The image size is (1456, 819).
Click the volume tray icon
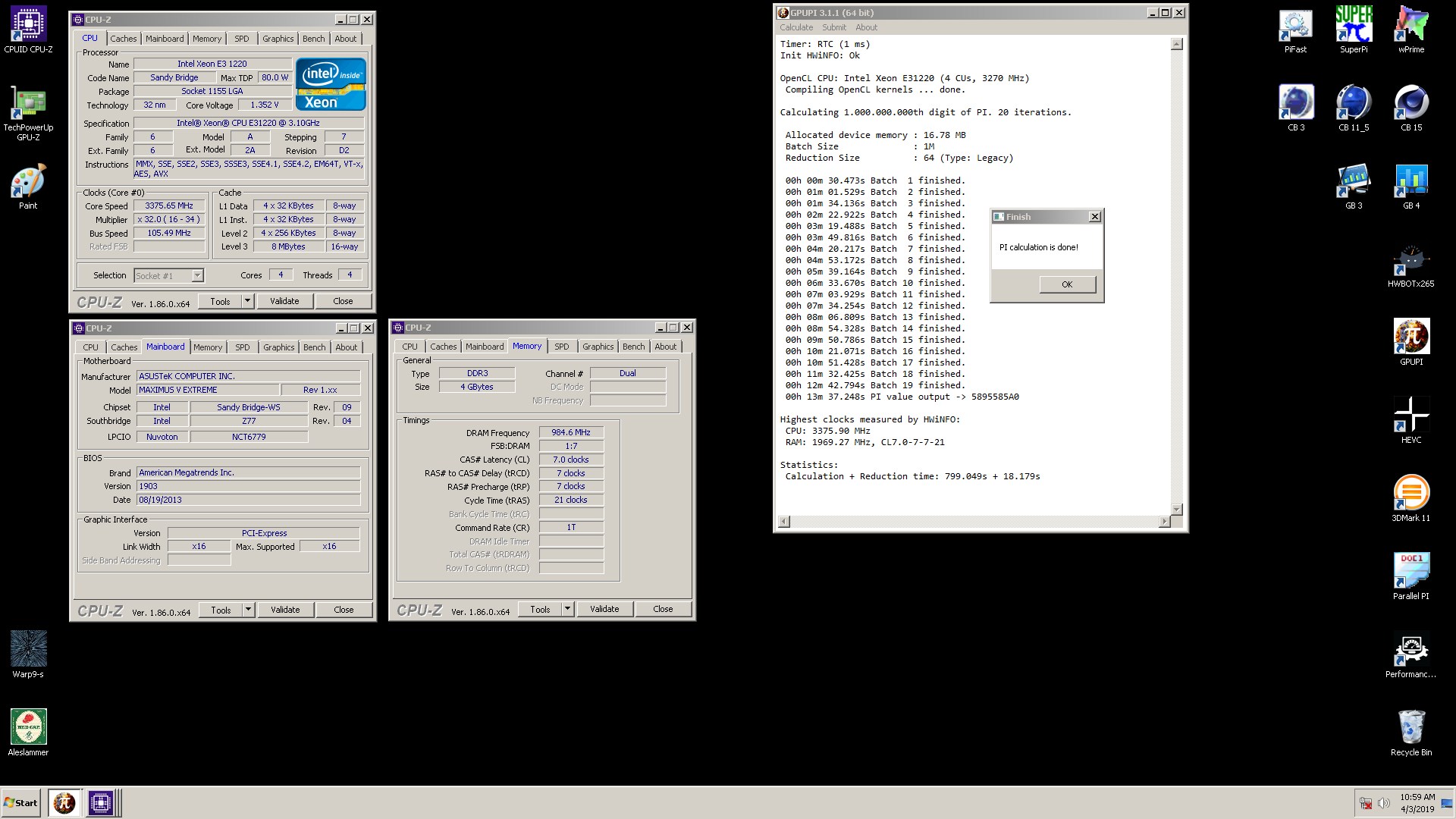click(1383, 803)
